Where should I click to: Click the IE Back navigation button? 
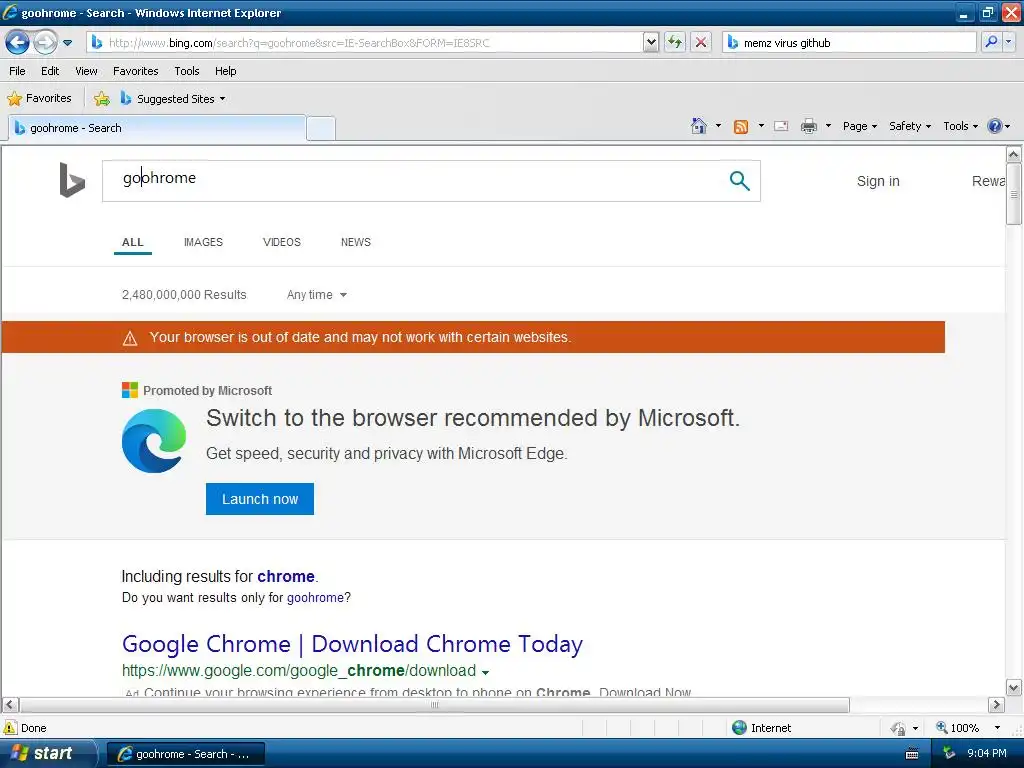tap(17, 43)
